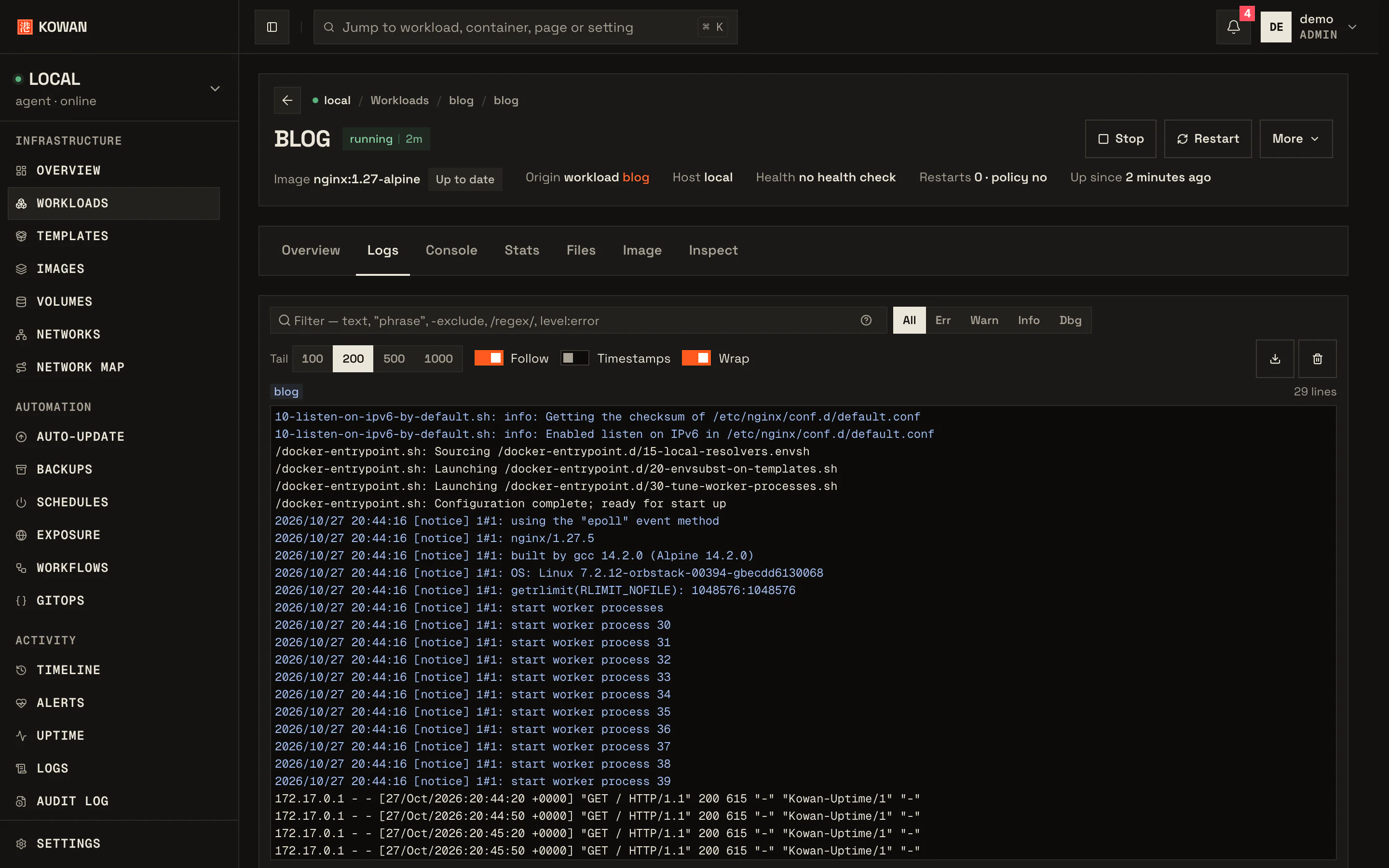Open the origin workload blog link
The height and width of the screenshot is (868, 1389).
pyautogui.click(x=635, y=177)
